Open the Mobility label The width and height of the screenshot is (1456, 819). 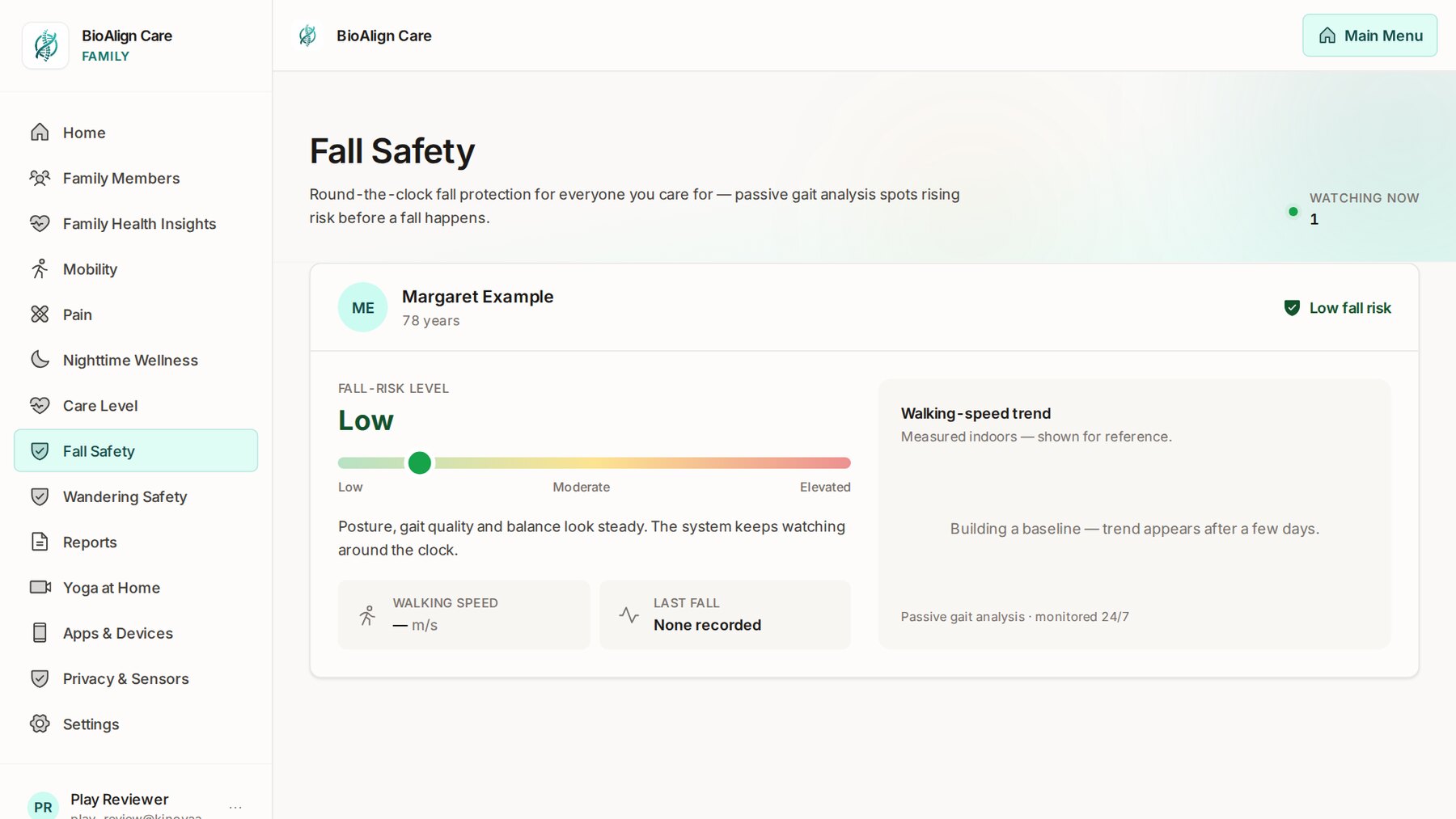click(90, 269)
